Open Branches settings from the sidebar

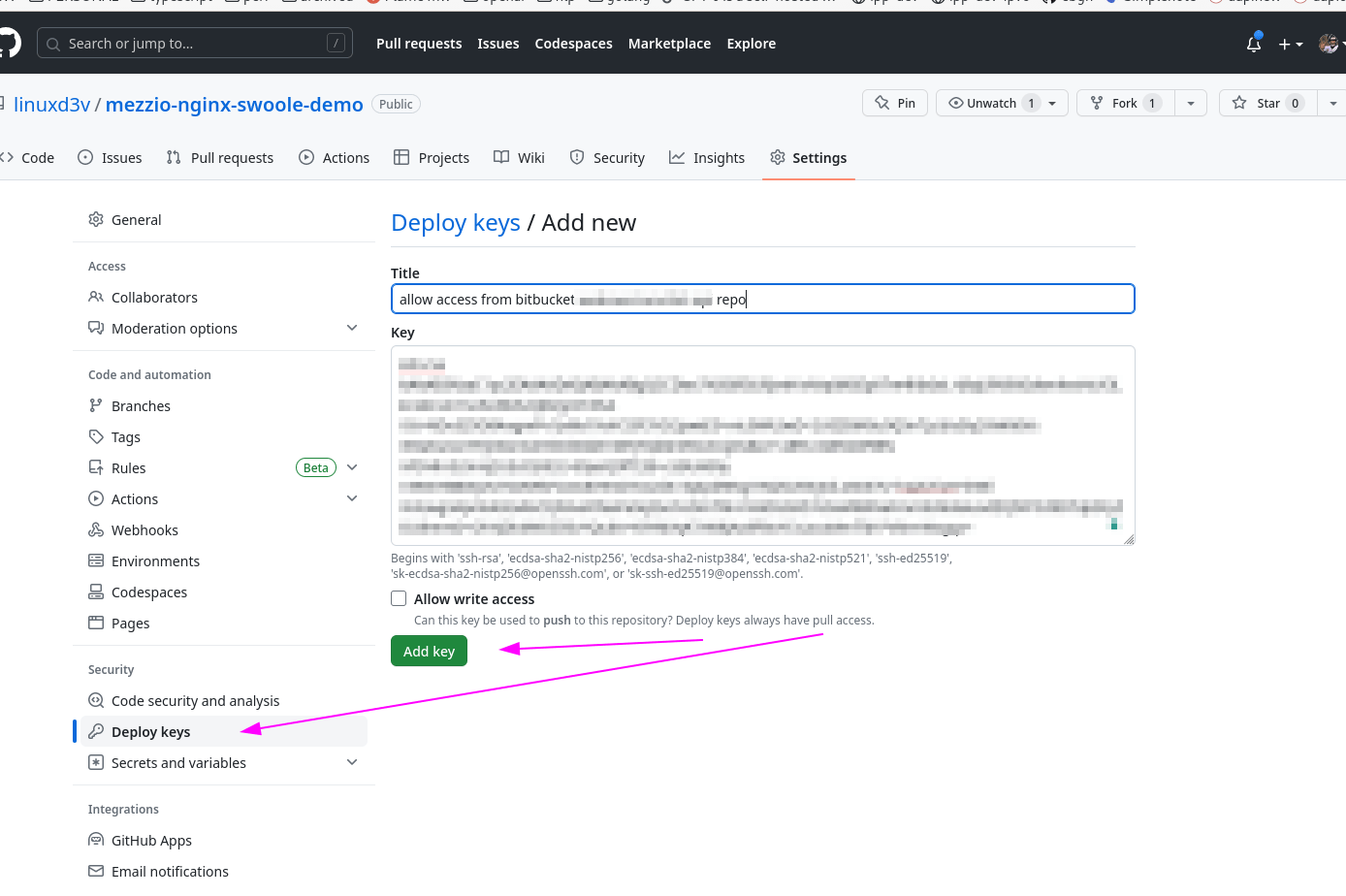click(x=140, y=405)
